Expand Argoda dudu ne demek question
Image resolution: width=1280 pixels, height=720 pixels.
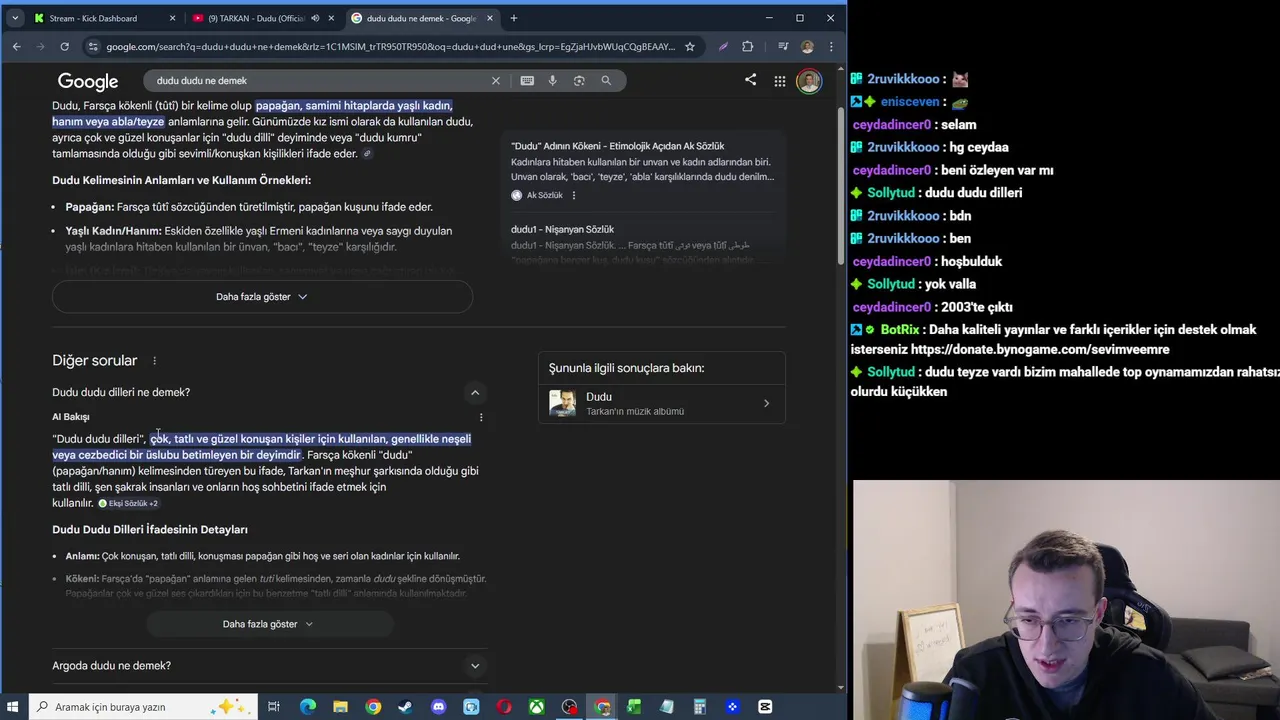(x=475, y=666)
